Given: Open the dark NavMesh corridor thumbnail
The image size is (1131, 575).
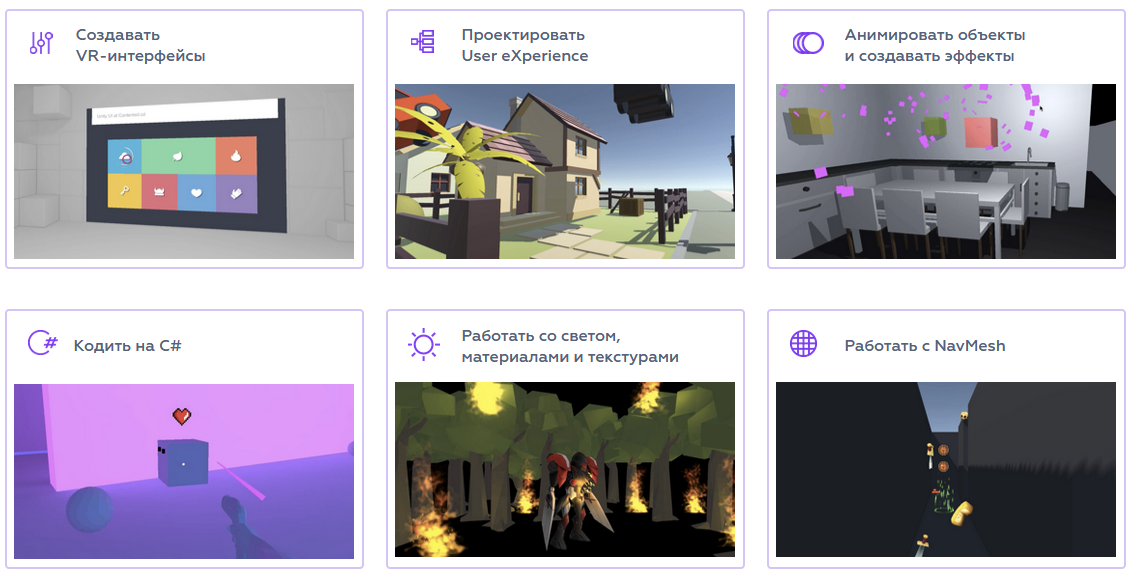Looking at the screenshot, I should click(946, 470).
